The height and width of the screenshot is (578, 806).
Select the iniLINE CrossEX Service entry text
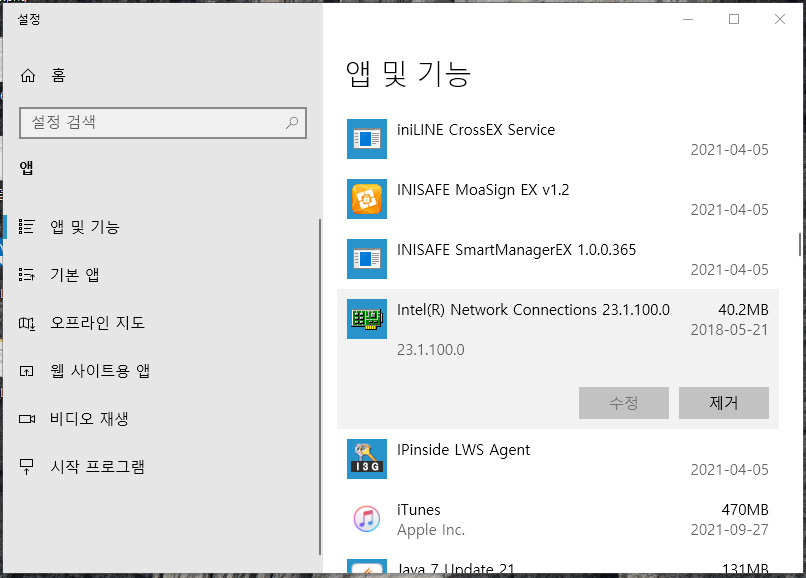476,130
